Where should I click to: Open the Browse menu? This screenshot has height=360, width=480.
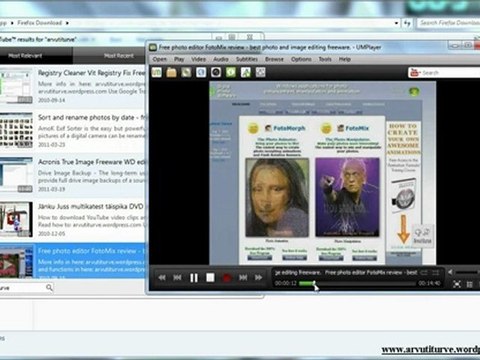[x=274, y=59]
